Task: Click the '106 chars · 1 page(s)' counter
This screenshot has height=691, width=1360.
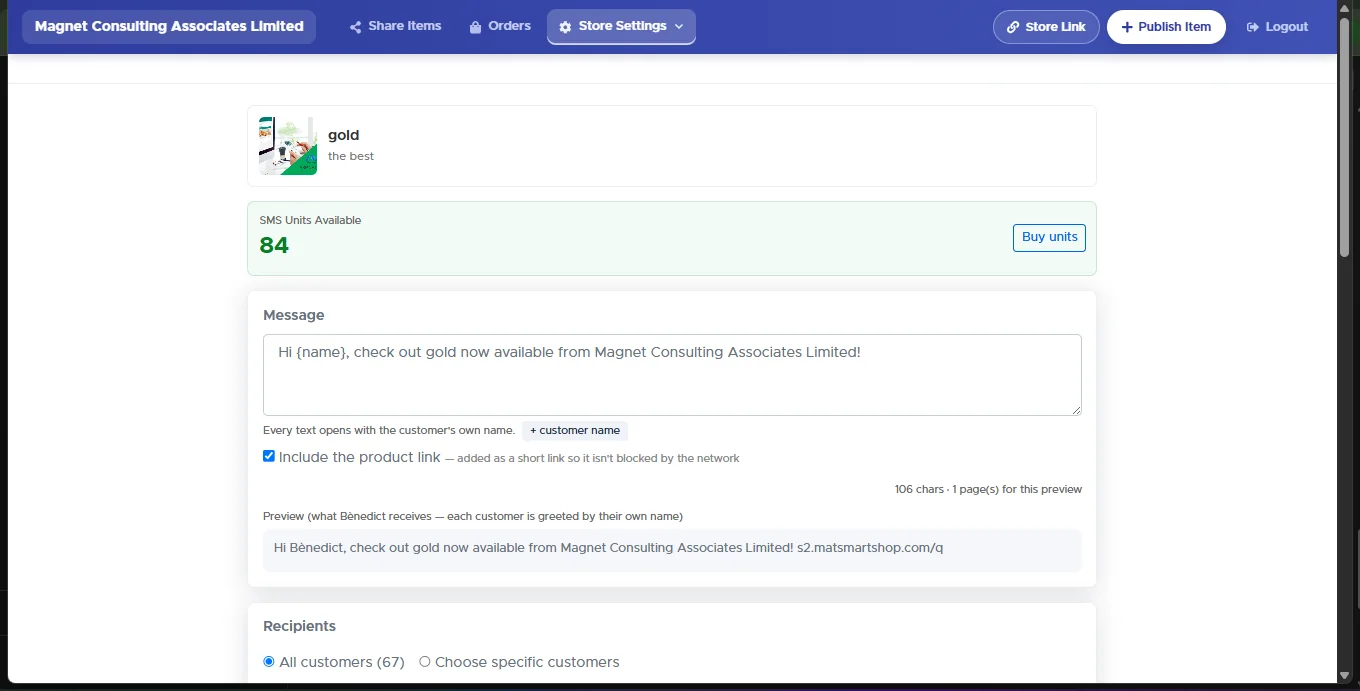Action: tap(988, 490)
